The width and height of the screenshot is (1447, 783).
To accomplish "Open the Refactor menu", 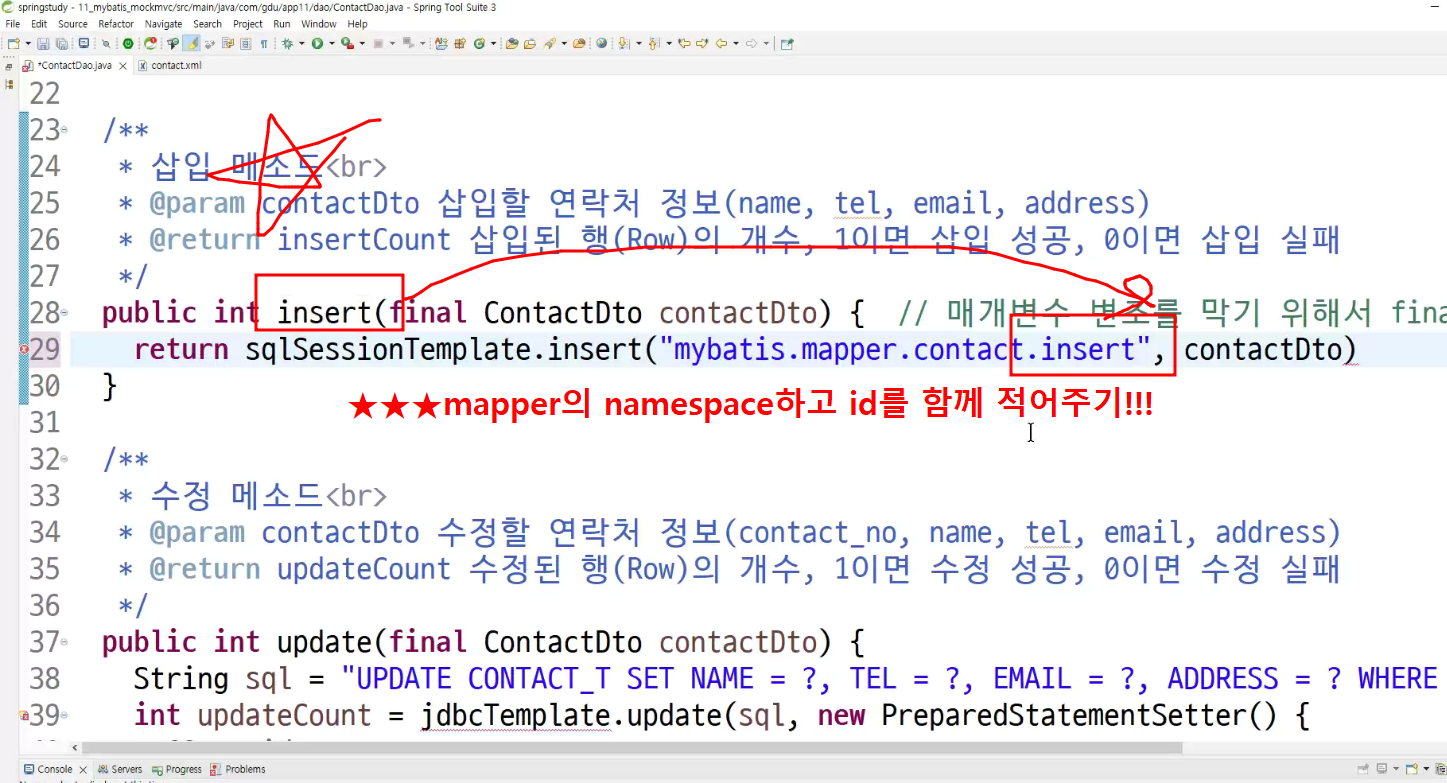I will coord(116,24).
